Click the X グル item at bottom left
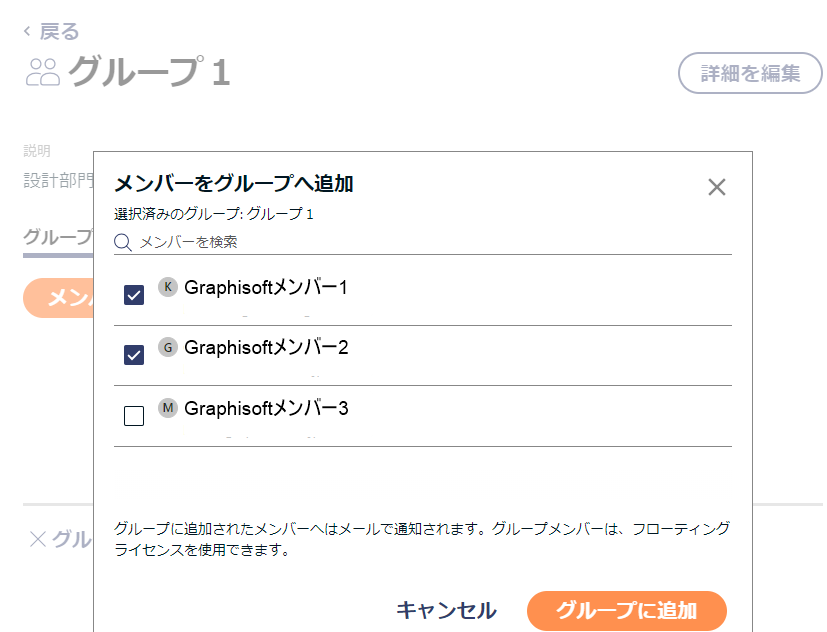 [x=61, y=539]
